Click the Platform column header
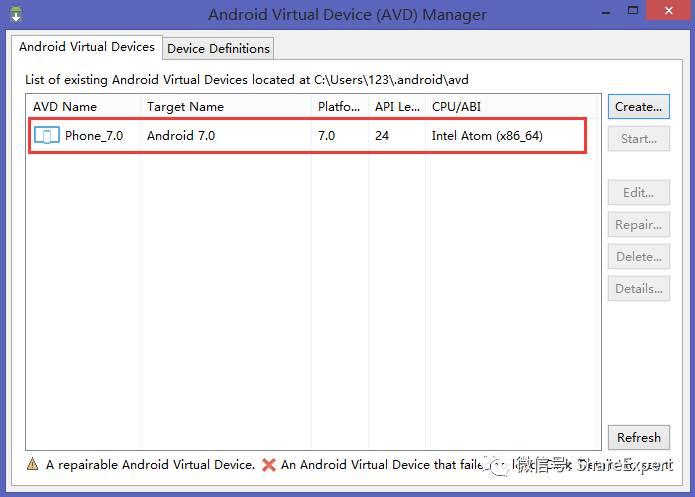The height and width of the screenshot is (497, 695). tap(340, 107)
